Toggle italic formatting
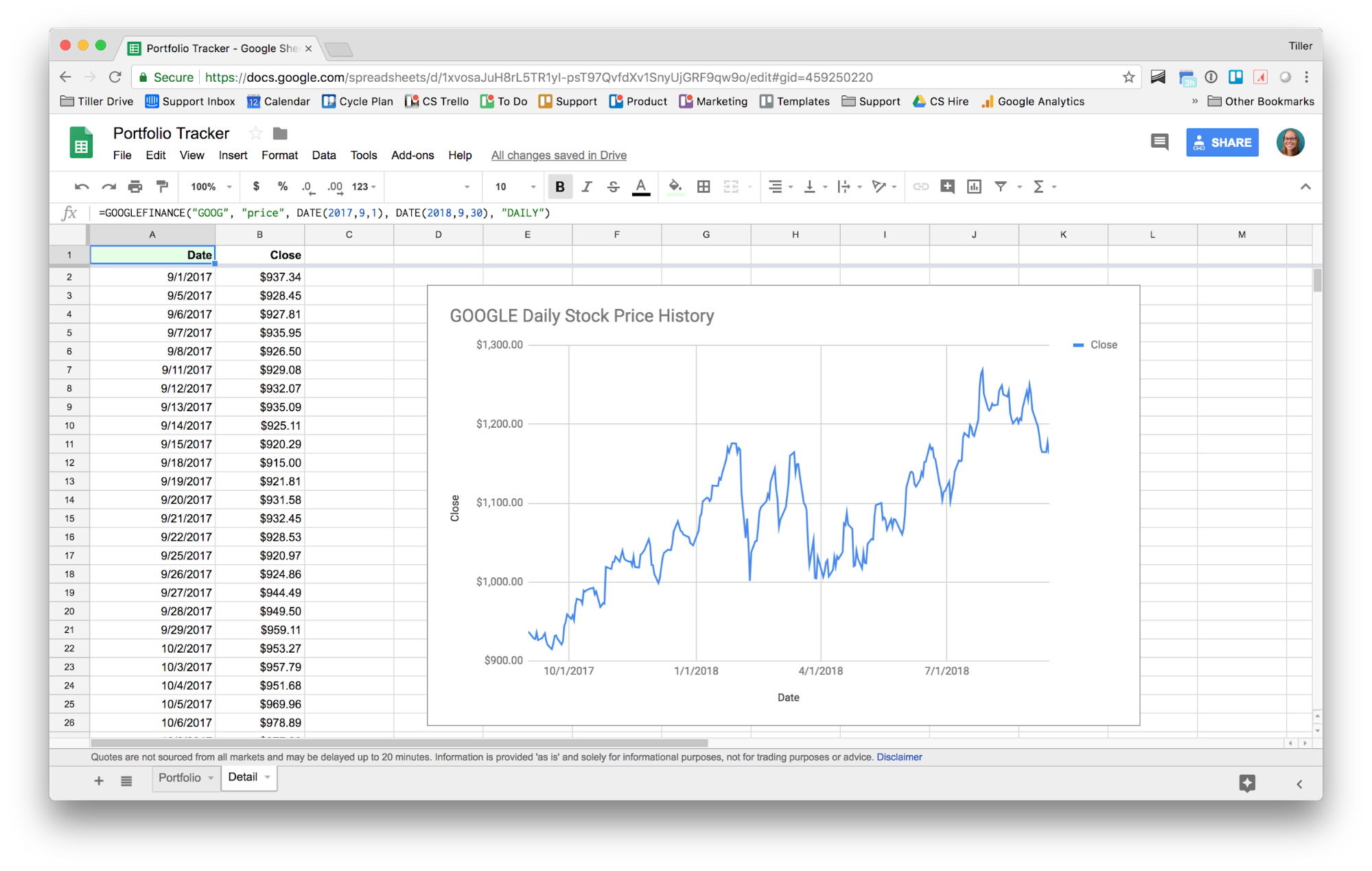This screenshot has height=871, width=1372. point(586,187)
